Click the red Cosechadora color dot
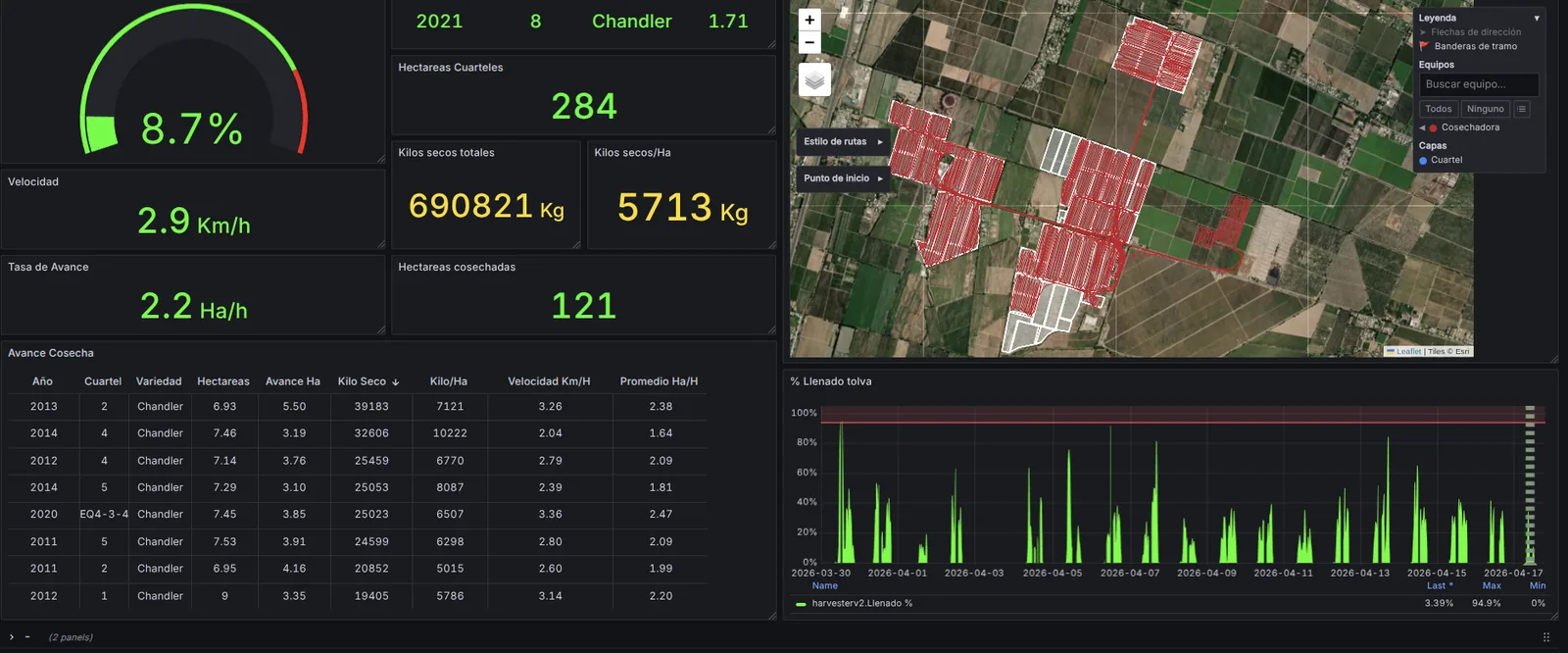 click(x=1433, y=127)
